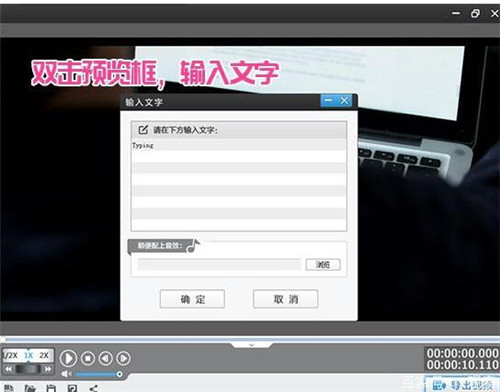Minimize the main application window

(456, 13)
